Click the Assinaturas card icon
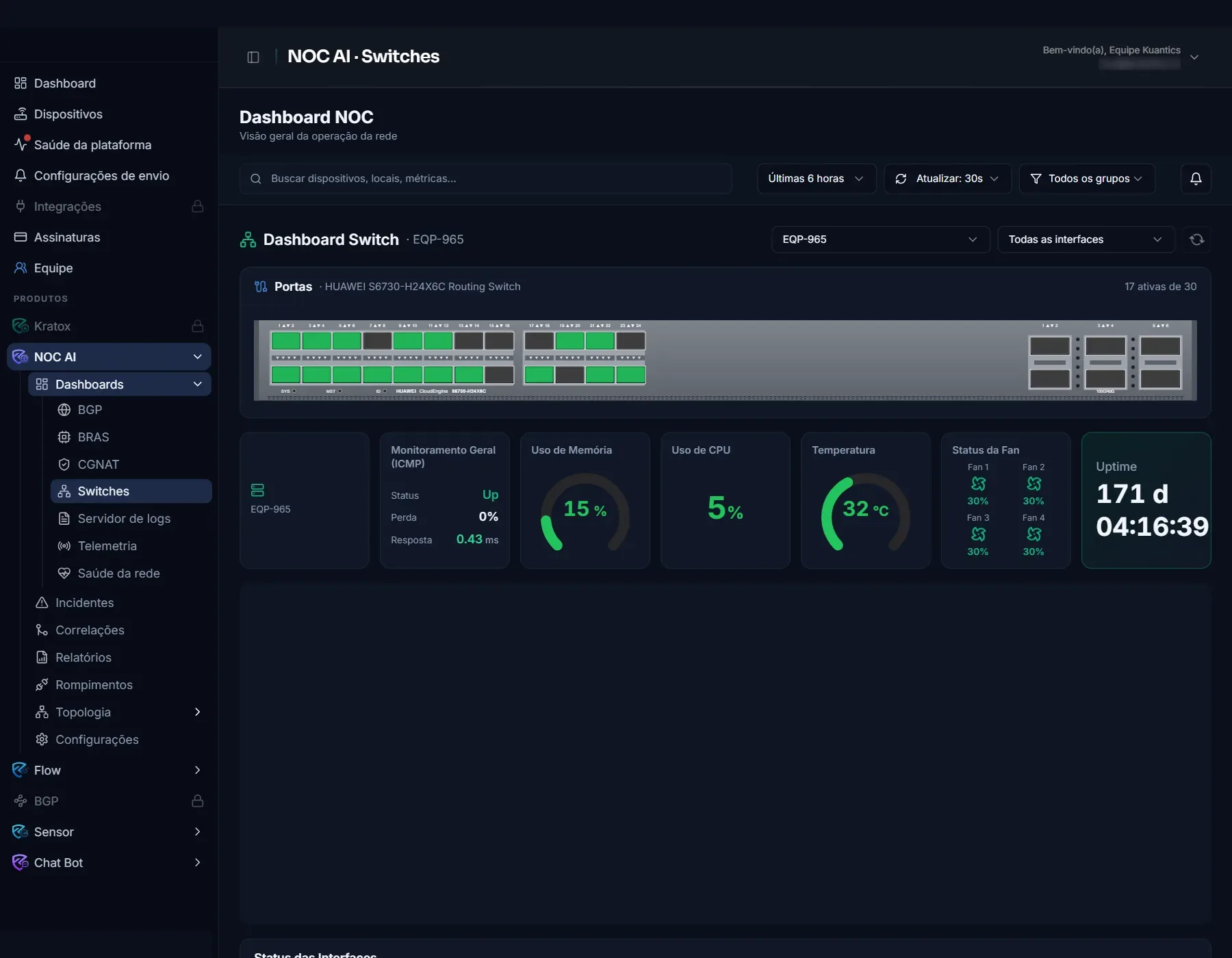 (x=21, y=237)
